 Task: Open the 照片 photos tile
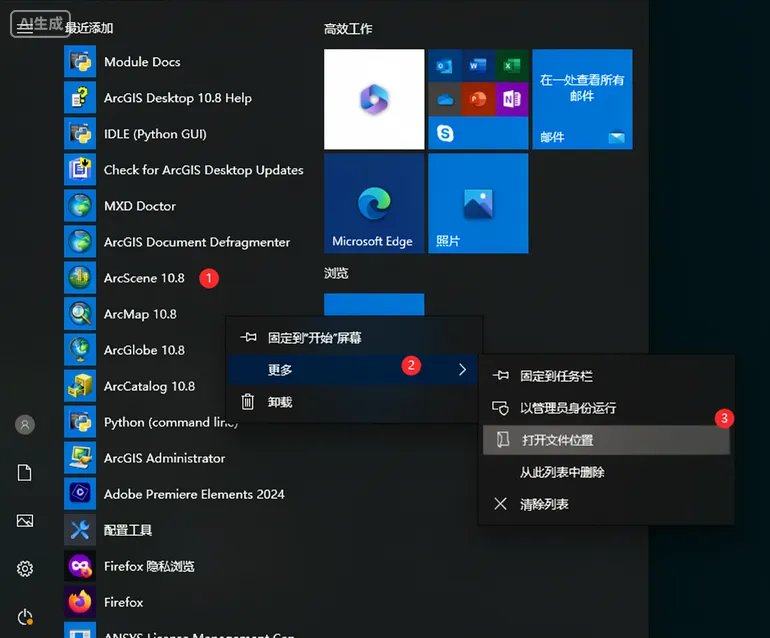pos(478,203)
